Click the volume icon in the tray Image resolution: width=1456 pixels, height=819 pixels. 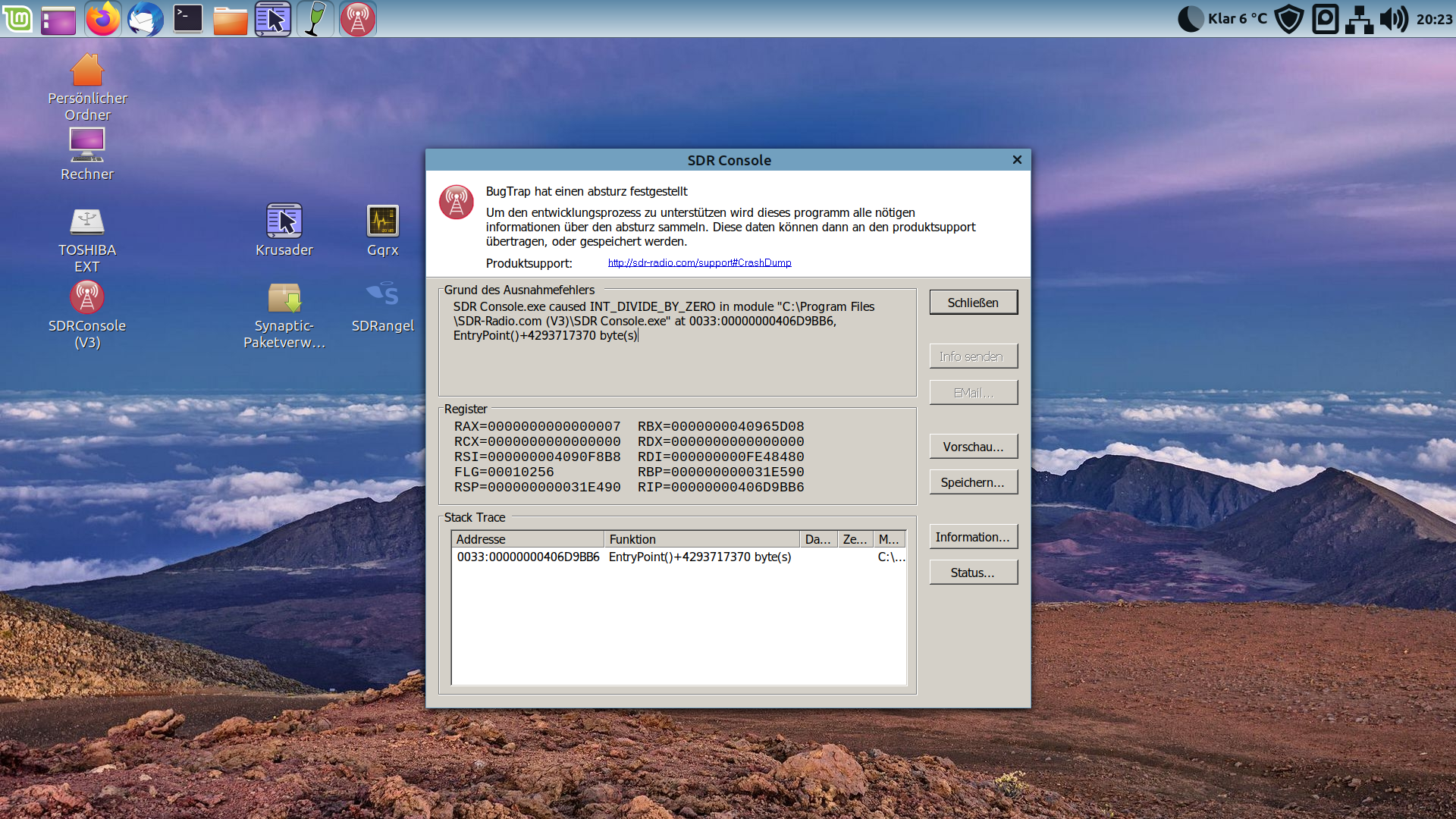1394,19
